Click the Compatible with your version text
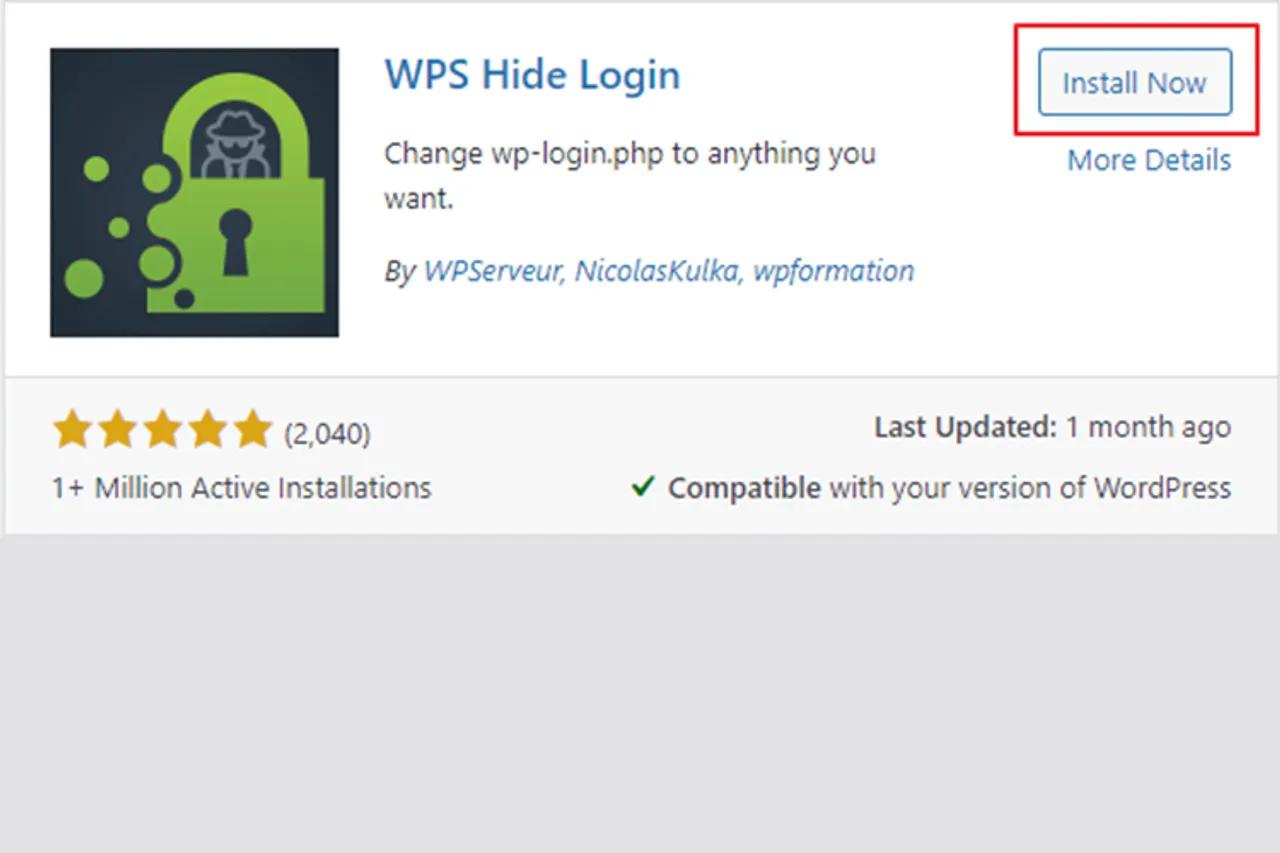Image resolution: width=1280 pixels, height=853 pixels. click(x=949, y=488)
